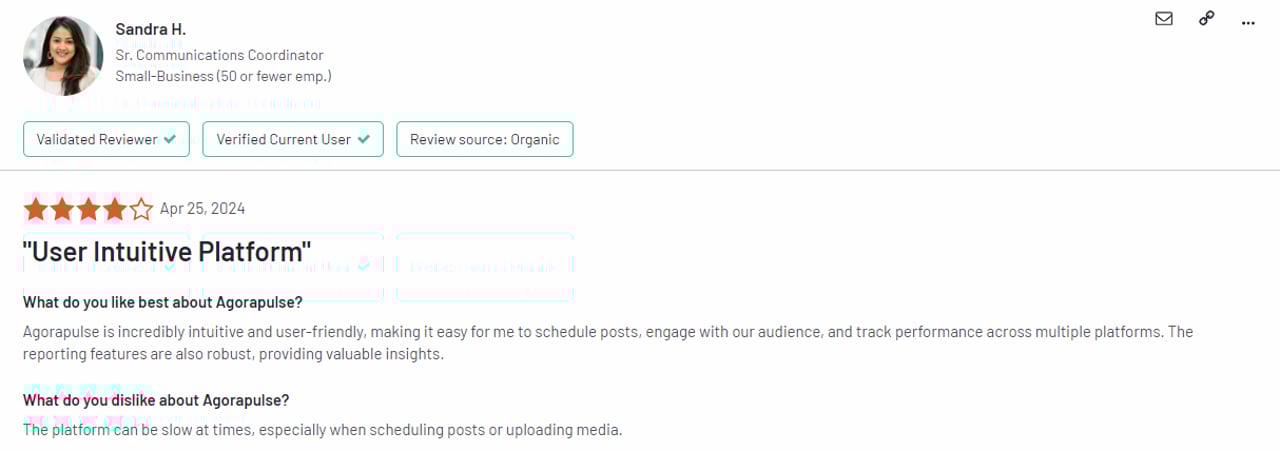Click "What do you like best about Agorapulse?" heading
The width and height of the screenshot is (1280, 451).
point(162,302)
